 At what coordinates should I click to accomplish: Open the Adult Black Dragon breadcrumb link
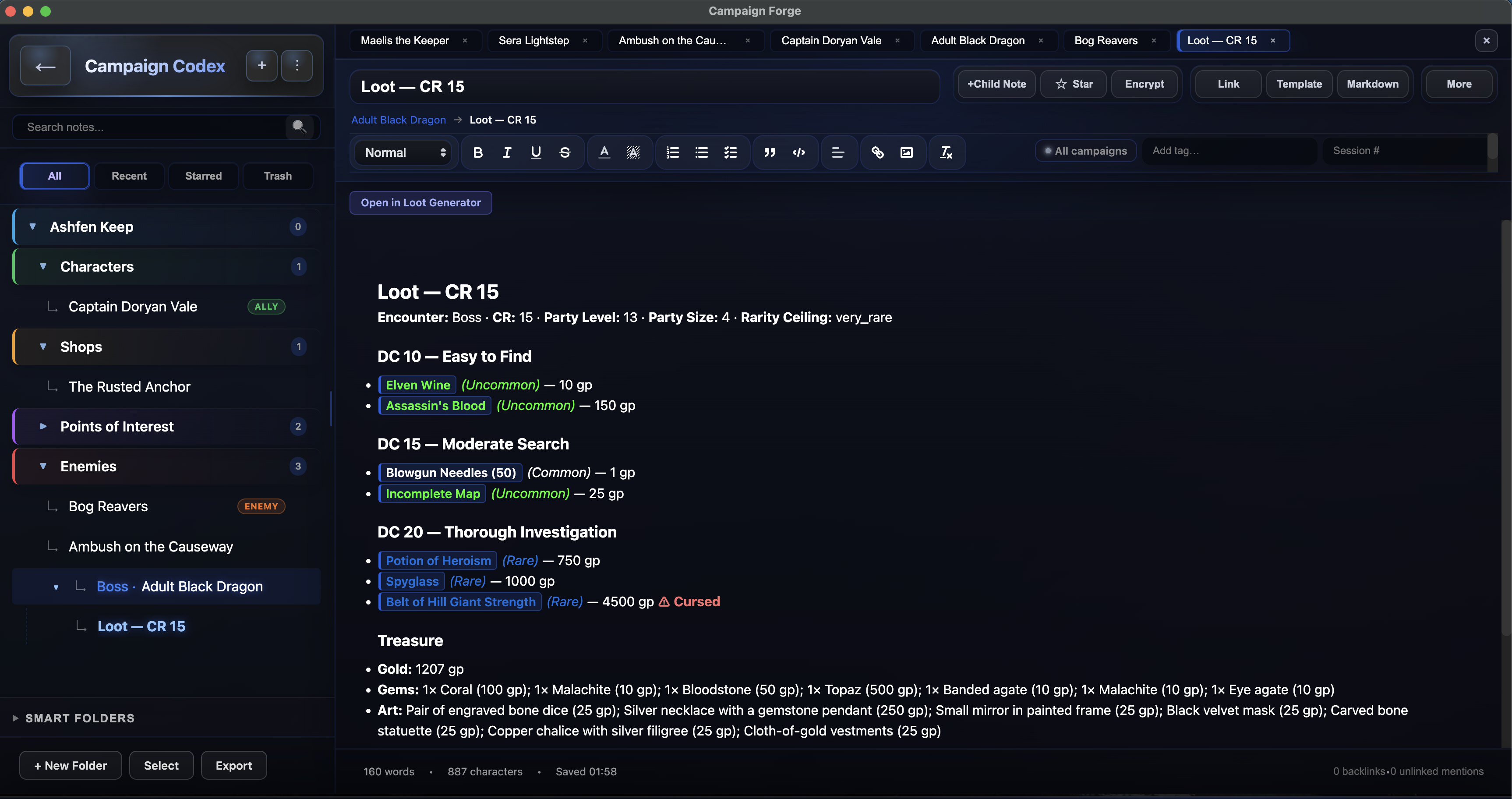pos(399,120)
